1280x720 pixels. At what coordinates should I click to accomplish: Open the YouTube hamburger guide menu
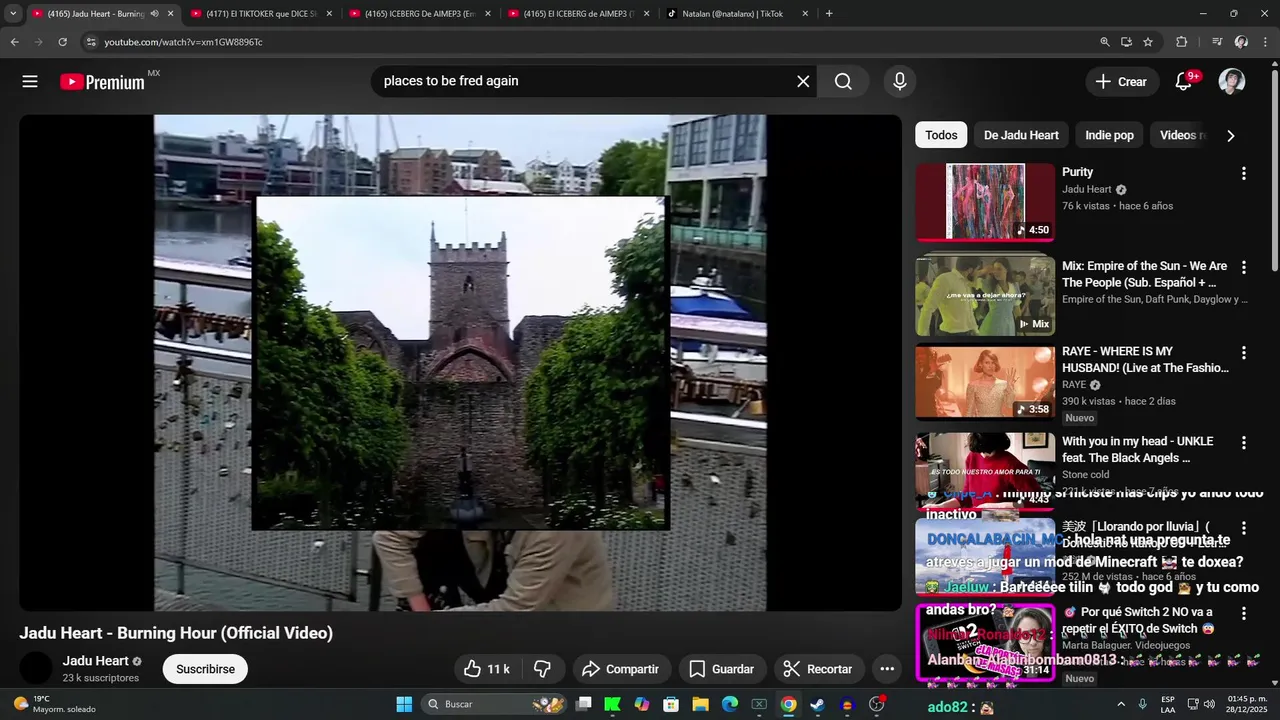point(30,82)
